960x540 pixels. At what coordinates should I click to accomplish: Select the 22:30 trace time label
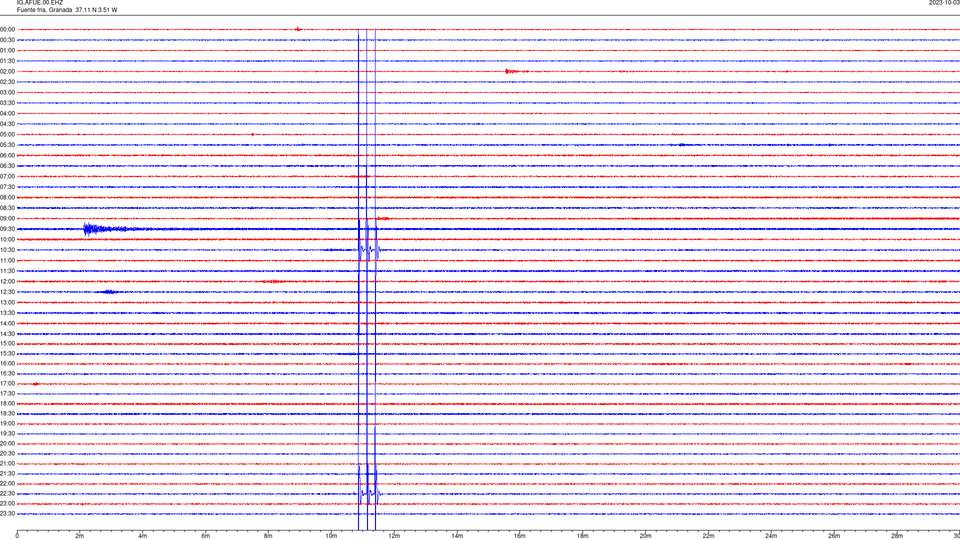(7, 493)
